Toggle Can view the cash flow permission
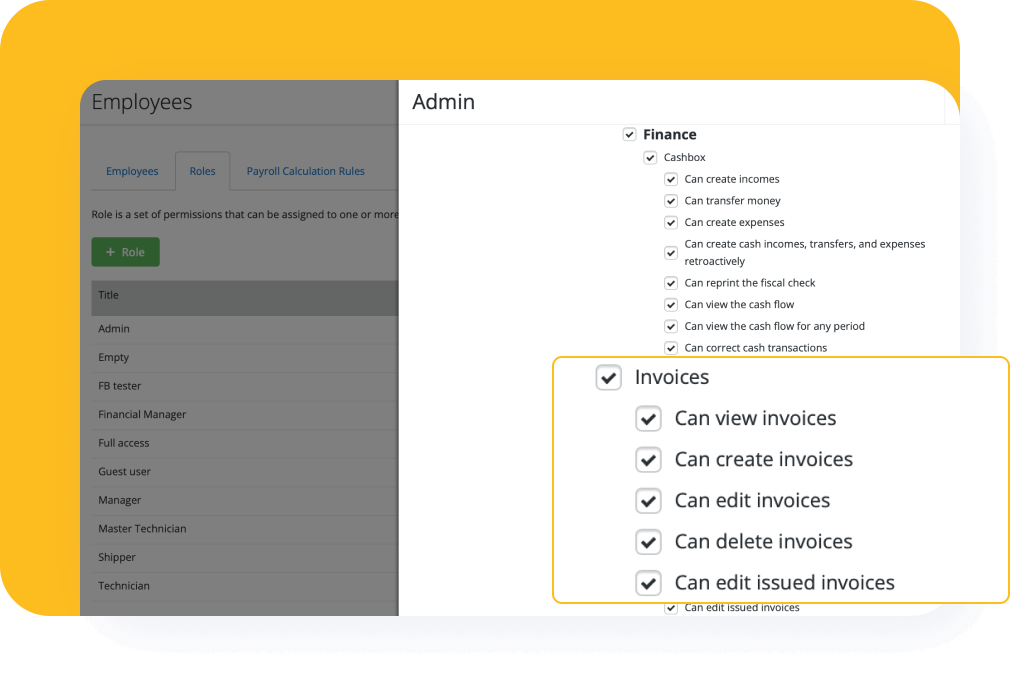This screenshot has width=1032, height=688. coord(671,304)
